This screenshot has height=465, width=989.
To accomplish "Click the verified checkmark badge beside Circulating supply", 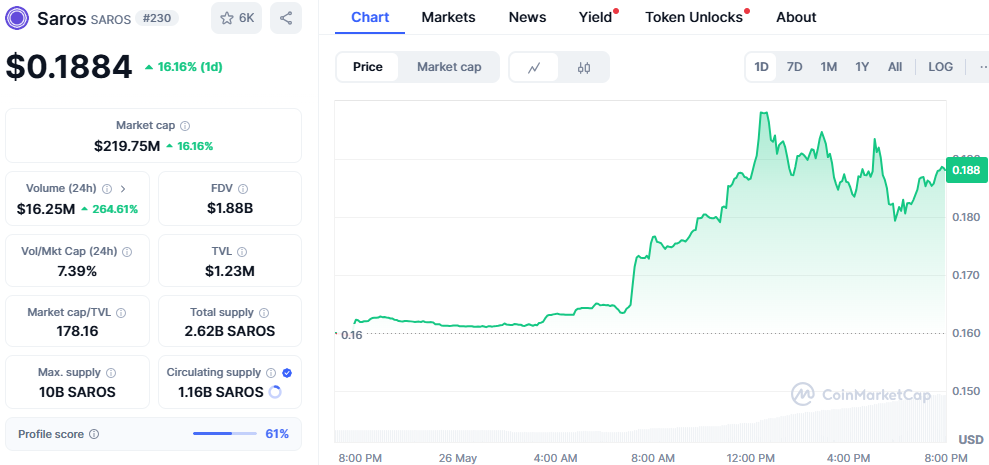I will click(x=287, y=373).
